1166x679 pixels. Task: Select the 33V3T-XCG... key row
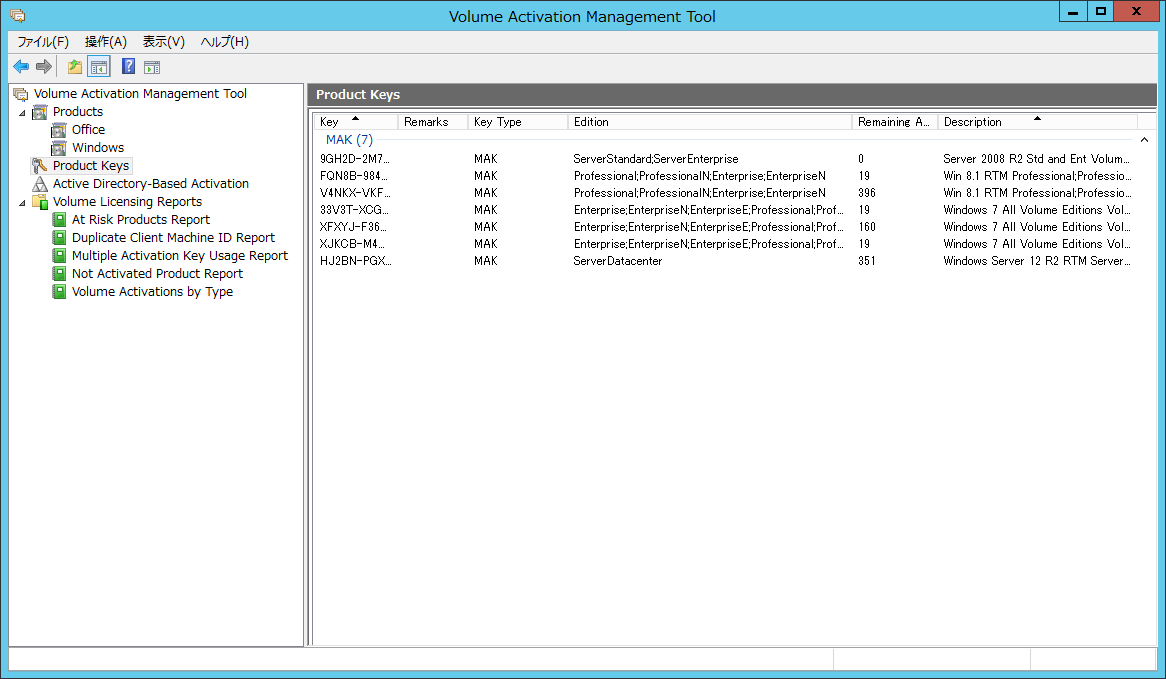pos(725,210)
